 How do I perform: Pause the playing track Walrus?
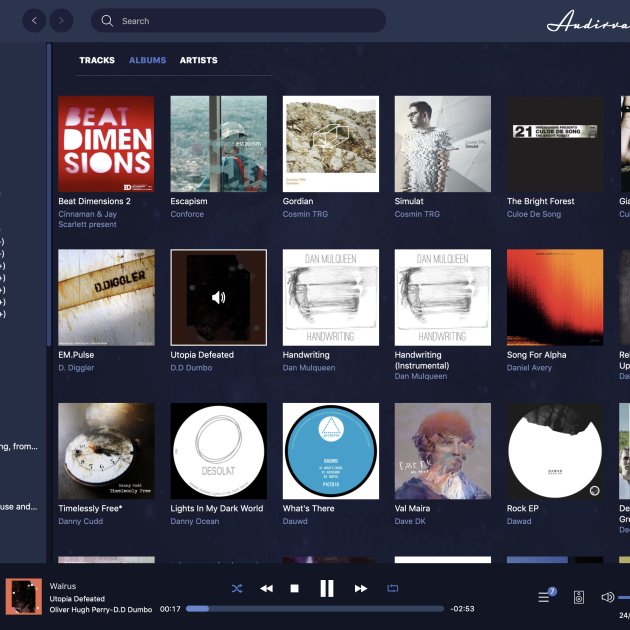tap(327, 589)
